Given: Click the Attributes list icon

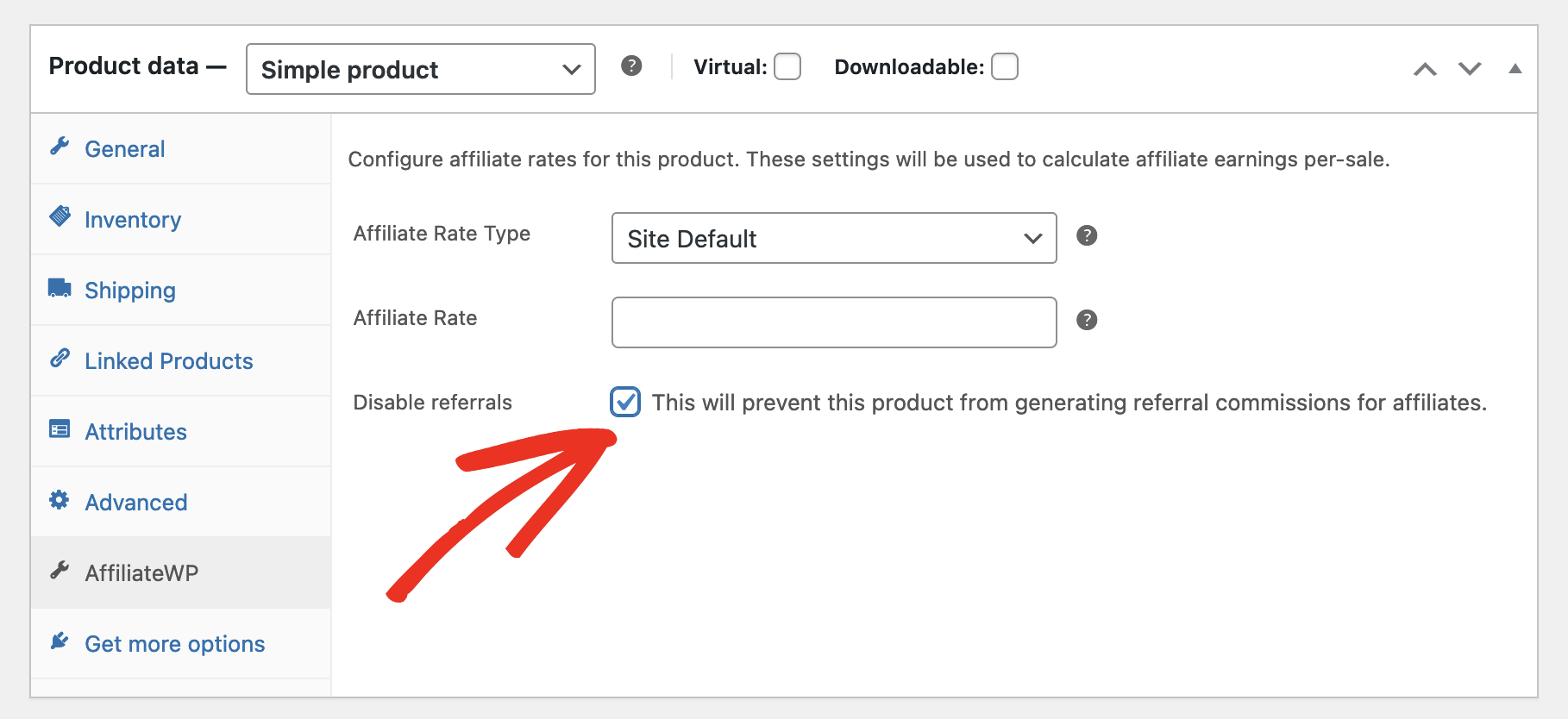Looking at the screenshot, I should click(60, 428).
